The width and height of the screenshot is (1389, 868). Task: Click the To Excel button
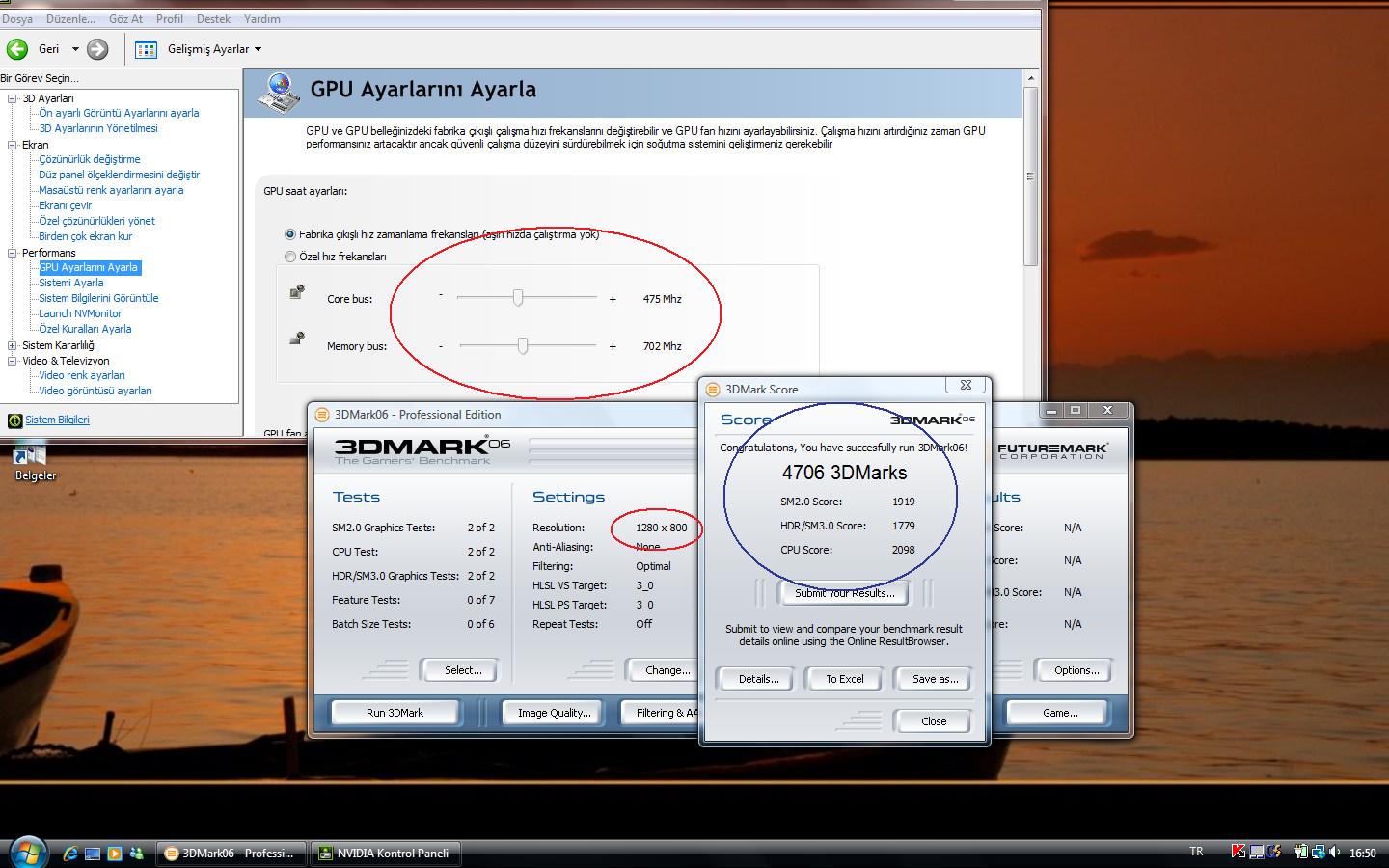click(845, 679)
